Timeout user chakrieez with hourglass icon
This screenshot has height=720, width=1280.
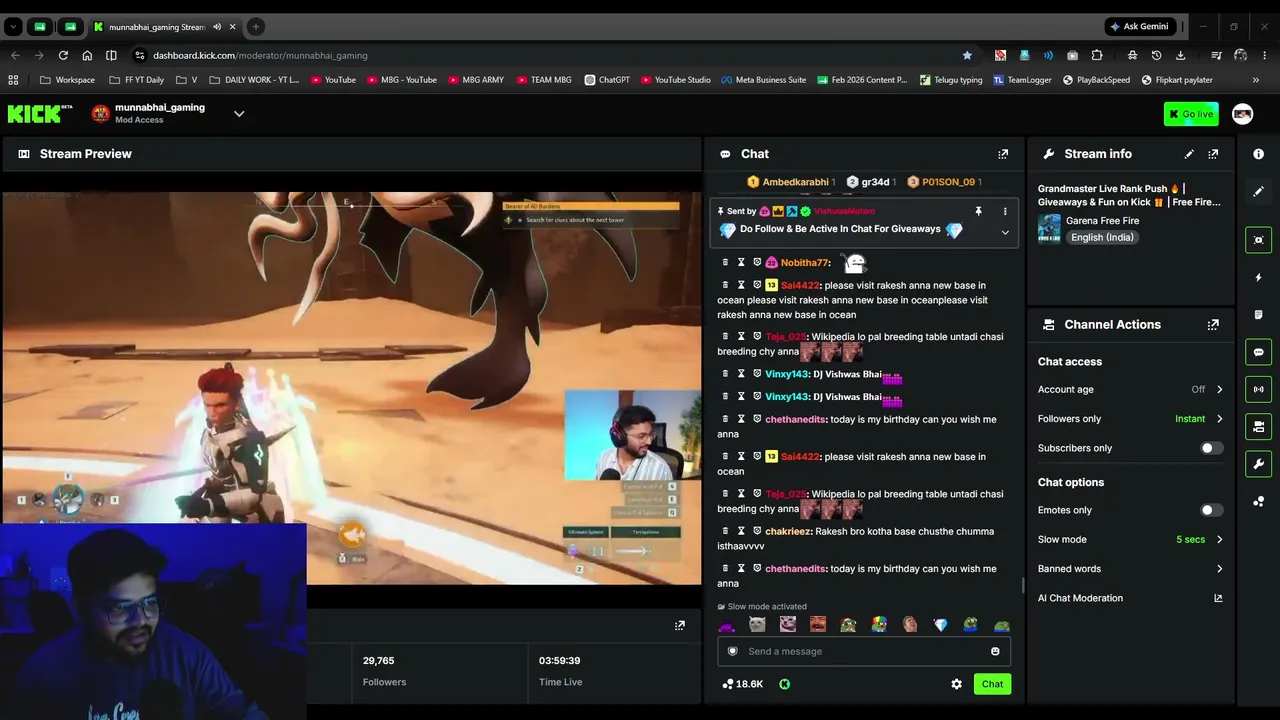741,531
